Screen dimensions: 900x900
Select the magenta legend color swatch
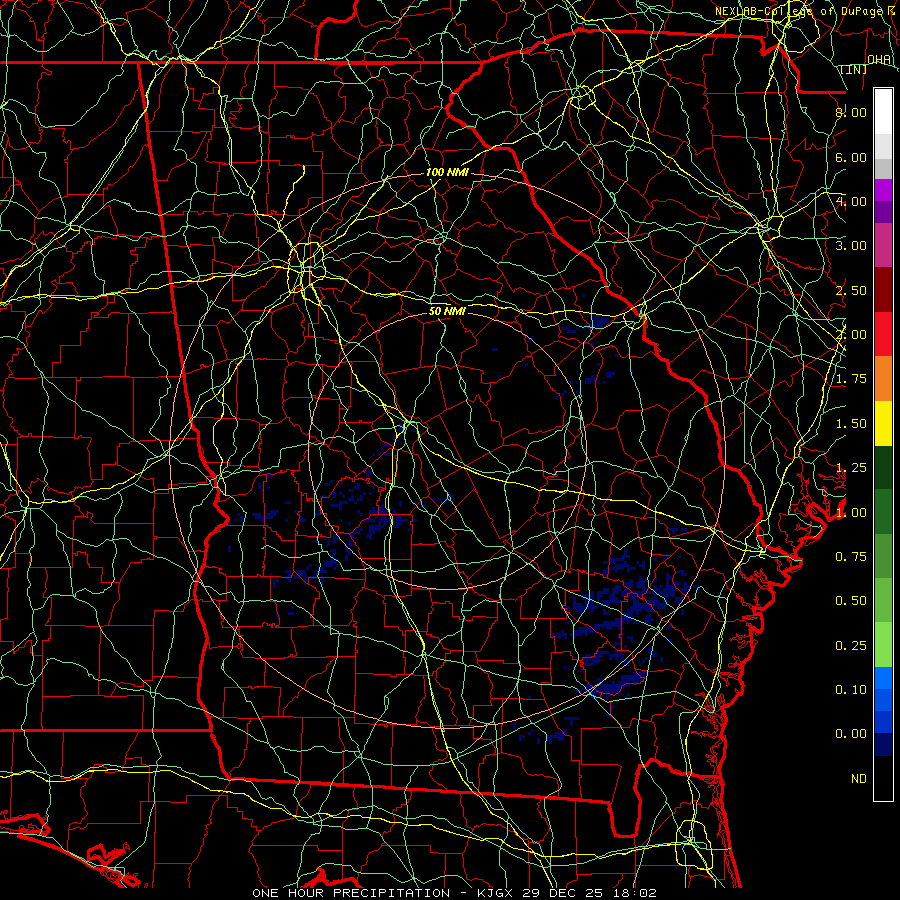pos(883,190)
